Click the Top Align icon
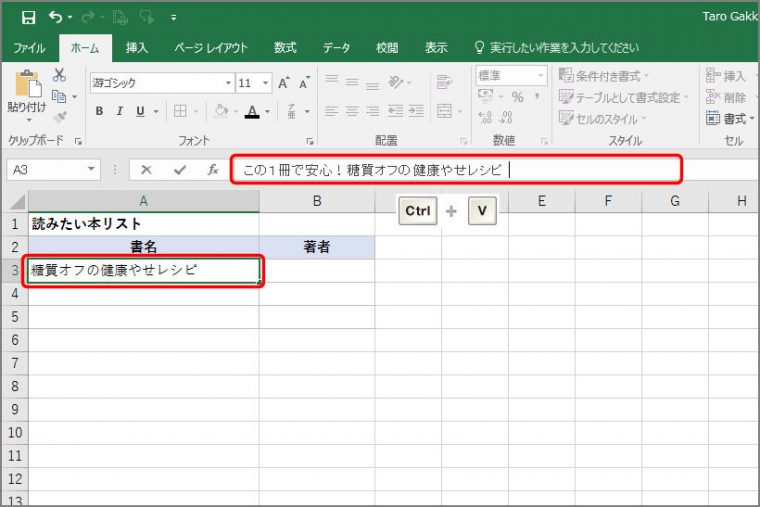The image size is (760, 507). pos(332,79)
